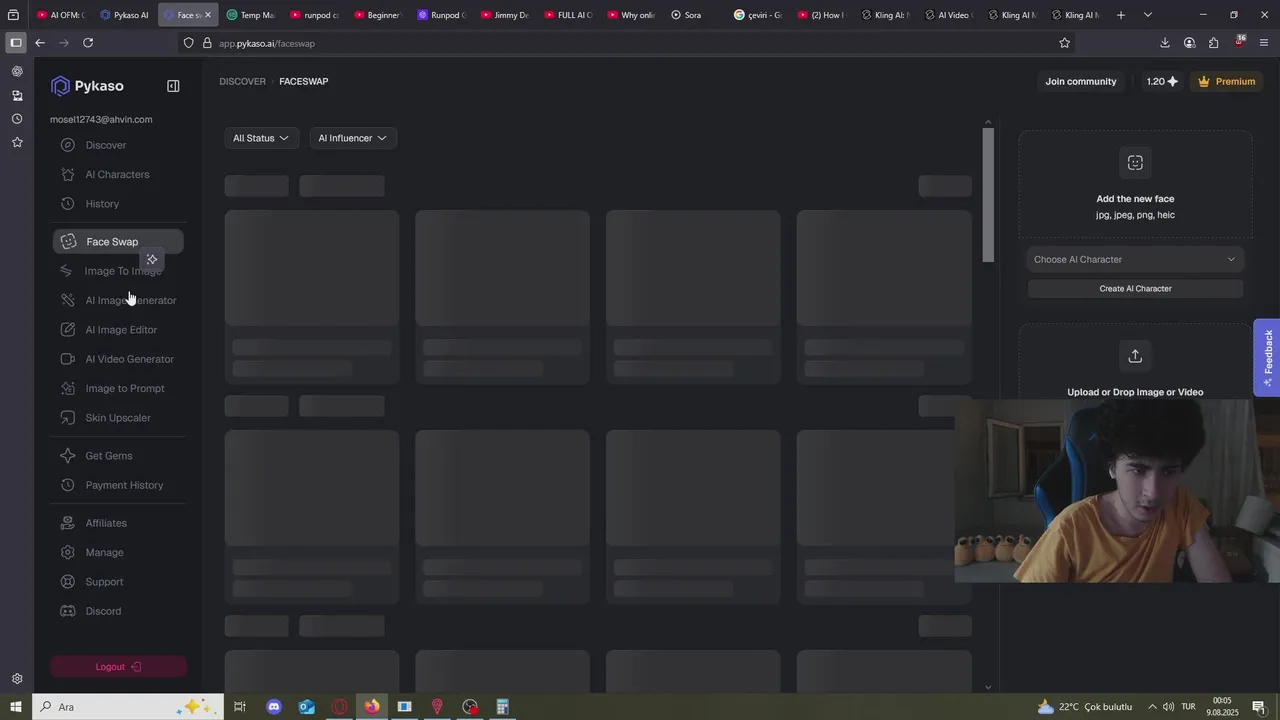Click DISCOVER in the breadcrumb
Viewport: 1280px width, 720px height.
(x=243, y=81)
